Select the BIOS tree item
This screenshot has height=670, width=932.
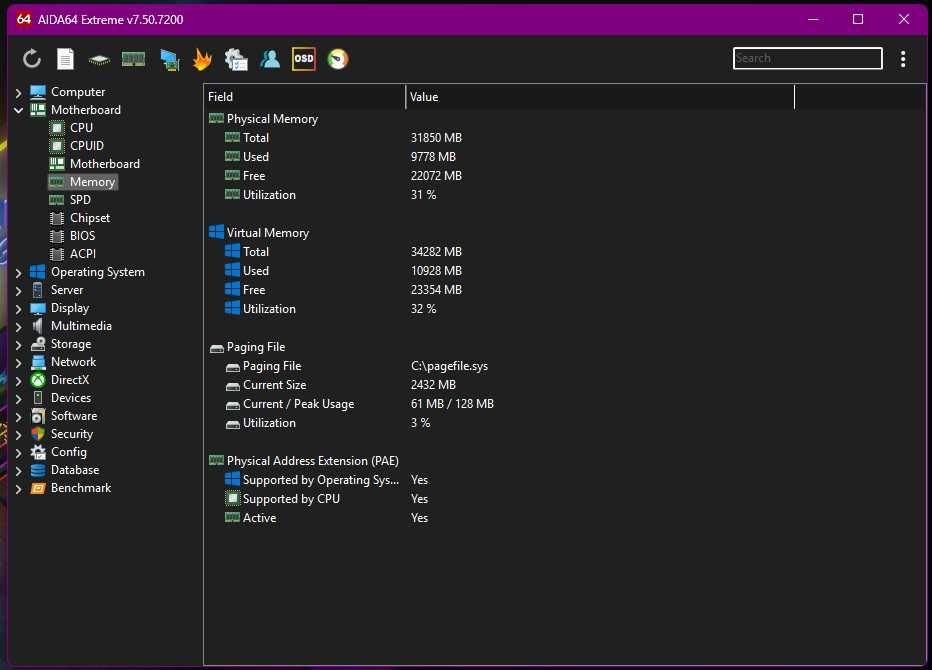point(82,235)
